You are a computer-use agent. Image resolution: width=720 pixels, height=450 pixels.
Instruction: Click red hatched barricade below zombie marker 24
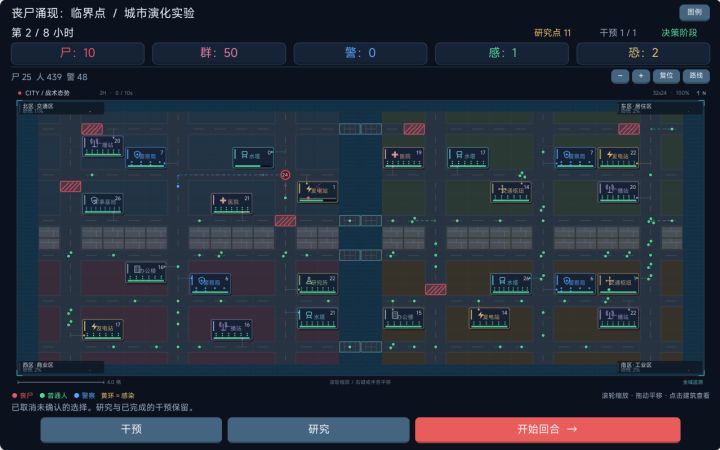point(285,221)
